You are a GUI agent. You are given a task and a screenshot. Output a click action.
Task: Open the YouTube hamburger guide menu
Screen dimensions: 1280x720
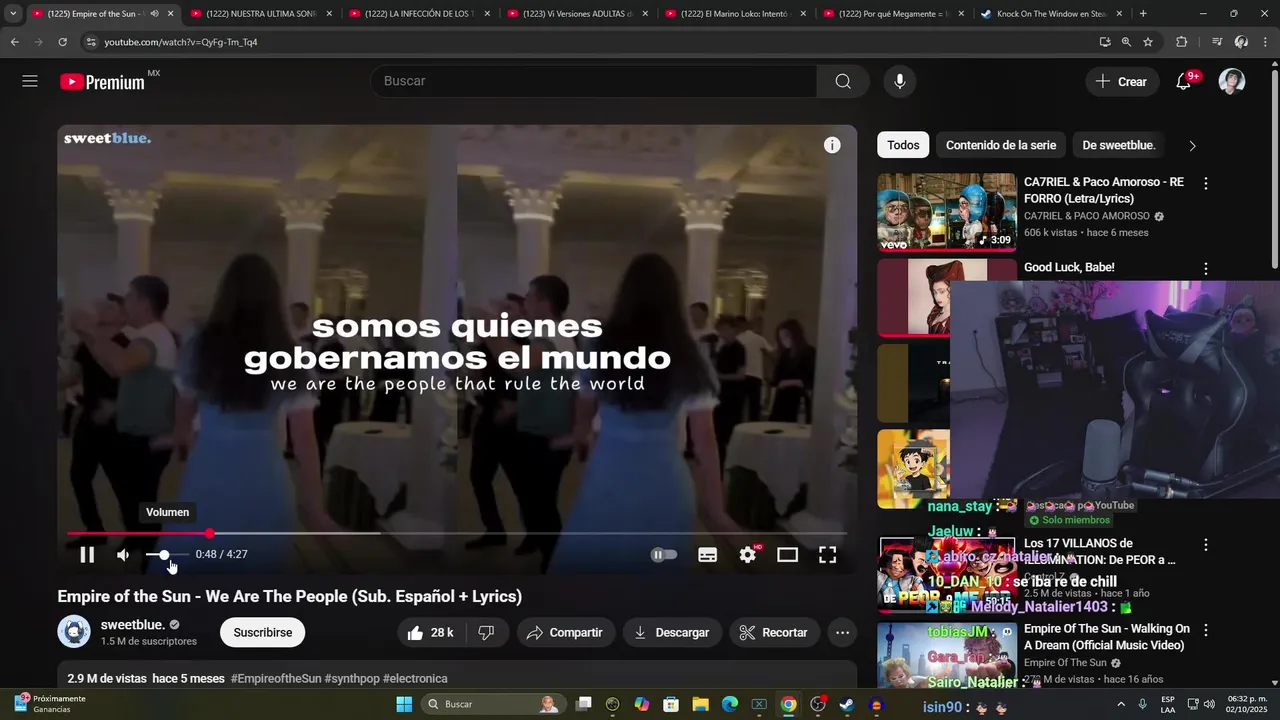(x=30, y=81)
